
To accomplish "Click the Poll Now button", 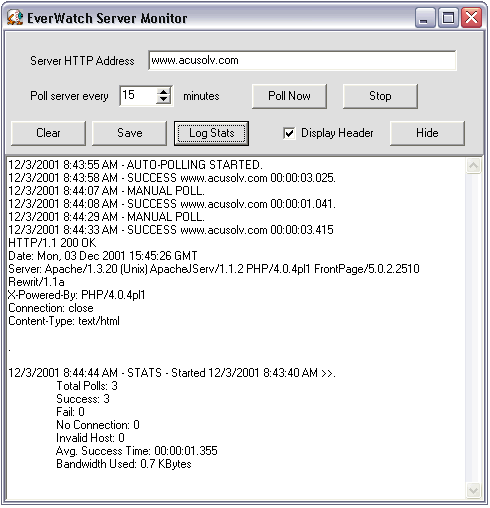I will [x=289, y=96].
